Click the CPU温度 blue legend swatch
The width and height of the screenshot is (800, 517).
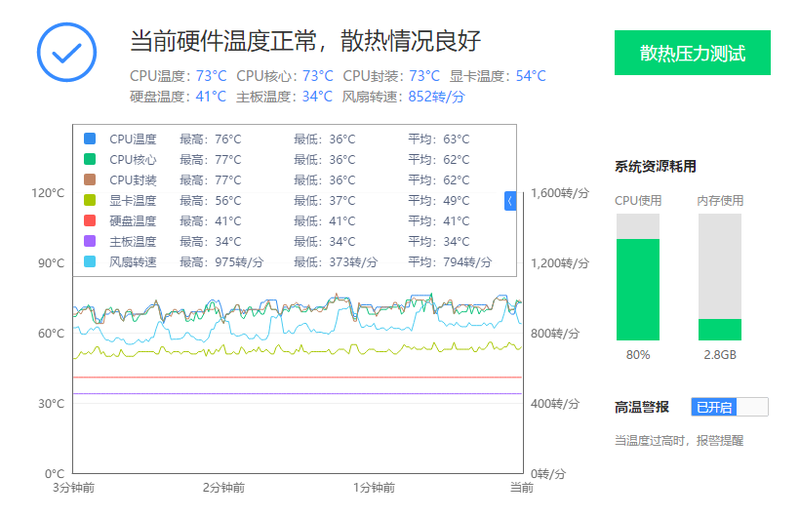click(89, 139)
